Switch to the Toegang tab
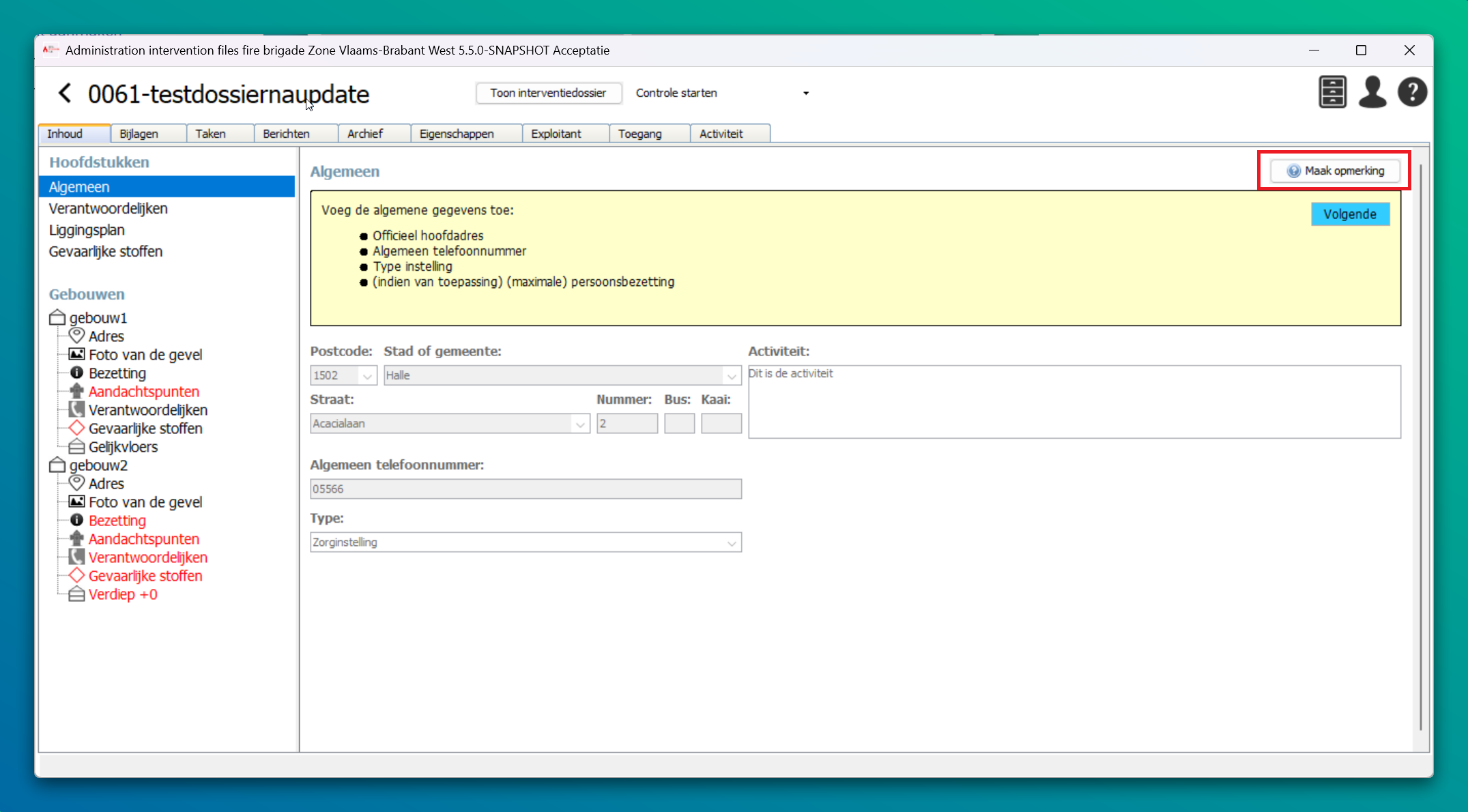Image resolution: width=1468 pixels, height=812 pixels. (650, 134)
